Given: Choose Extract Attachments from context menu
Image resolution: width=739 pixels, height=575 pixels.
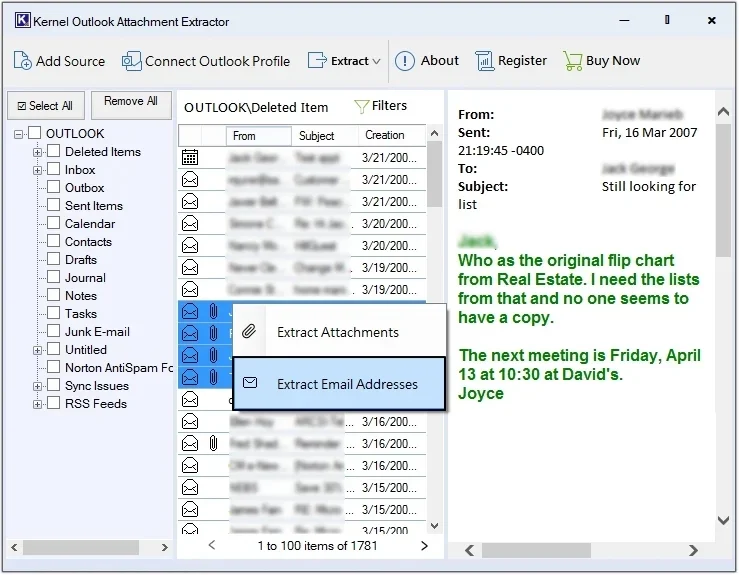Looking at the screenshot, I should coord(339,332).
